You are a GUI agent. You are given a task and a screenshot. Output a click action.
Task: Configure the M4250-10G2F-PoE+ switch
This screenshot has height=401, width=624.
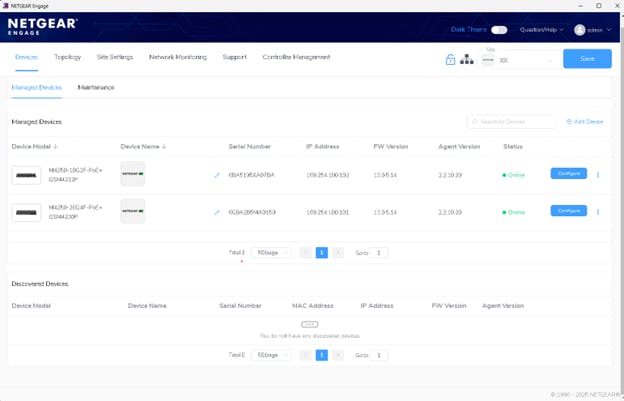(568, 174)
